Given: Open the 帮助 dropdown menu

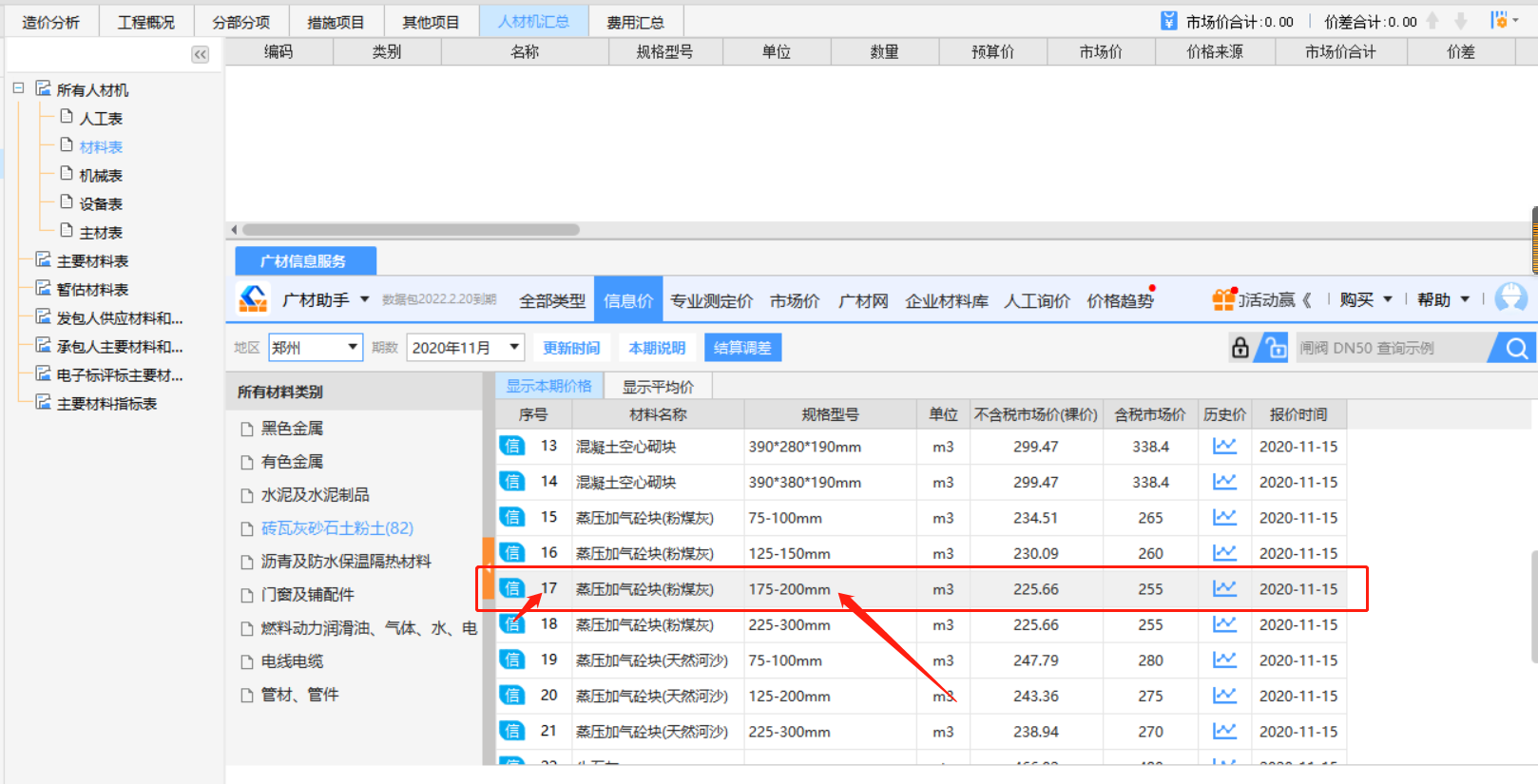Looking at the screenshot, I should pos(1443,299).
